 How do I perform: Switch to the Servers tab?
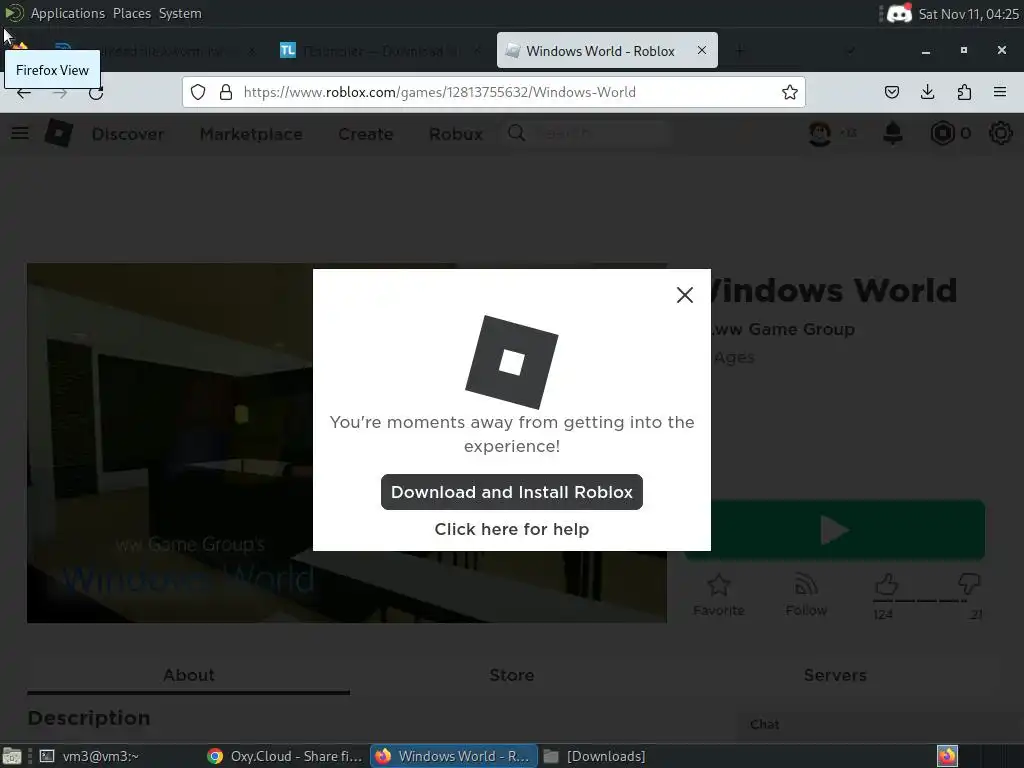835,675
